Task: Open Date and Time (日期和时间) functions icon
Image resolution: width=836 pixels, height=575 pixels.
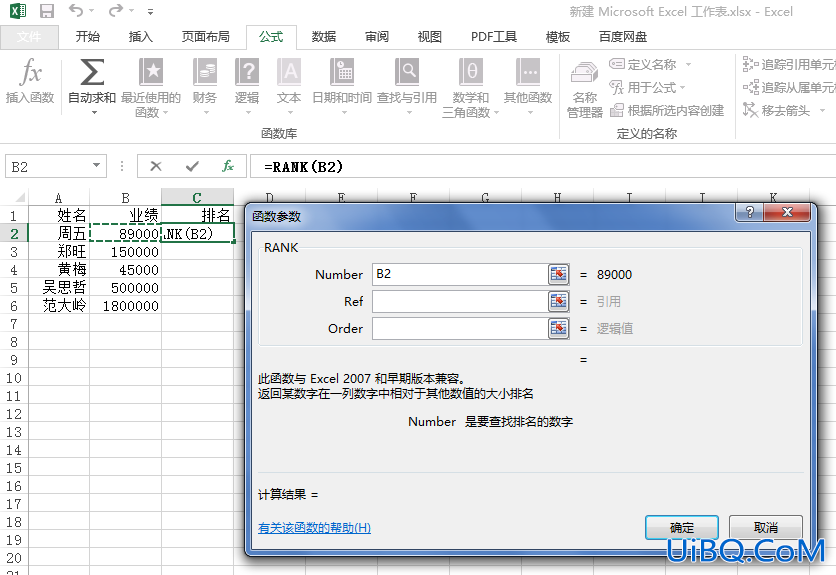Action: pyautogui.click(x=342, y=72)
